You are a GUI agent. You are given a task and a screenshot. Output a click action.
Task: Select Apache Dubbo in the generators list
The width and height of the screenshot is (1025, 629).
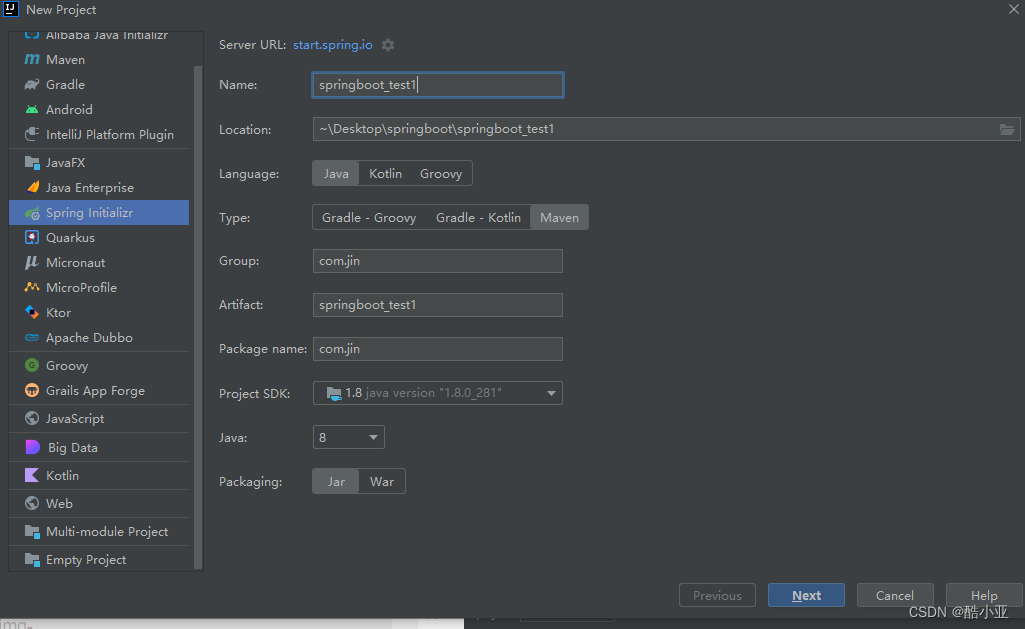tap(99, 337)
